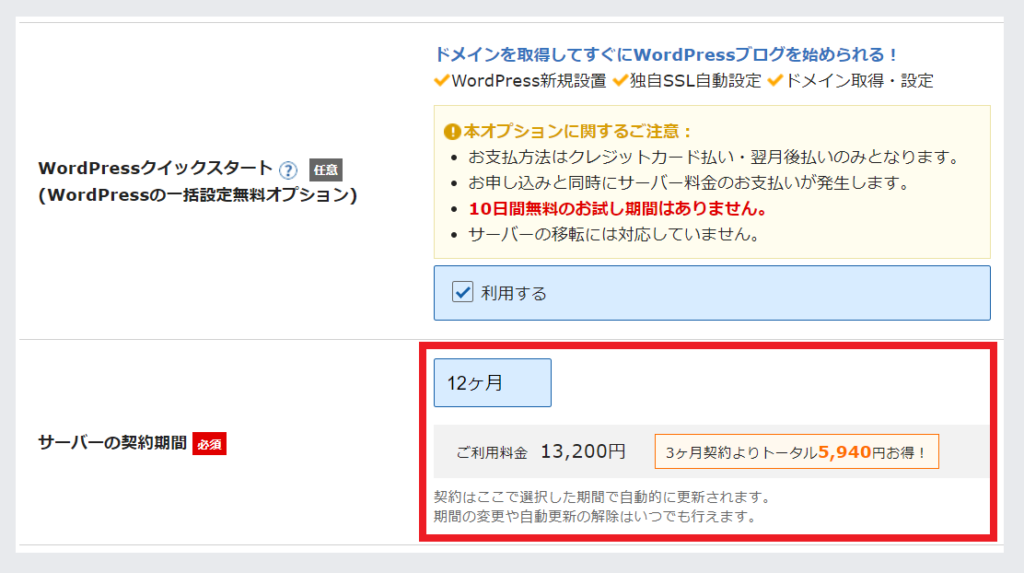Click the ご利用料金 label
Viewport: 1024px width, 573px height.
click(492, 453)
